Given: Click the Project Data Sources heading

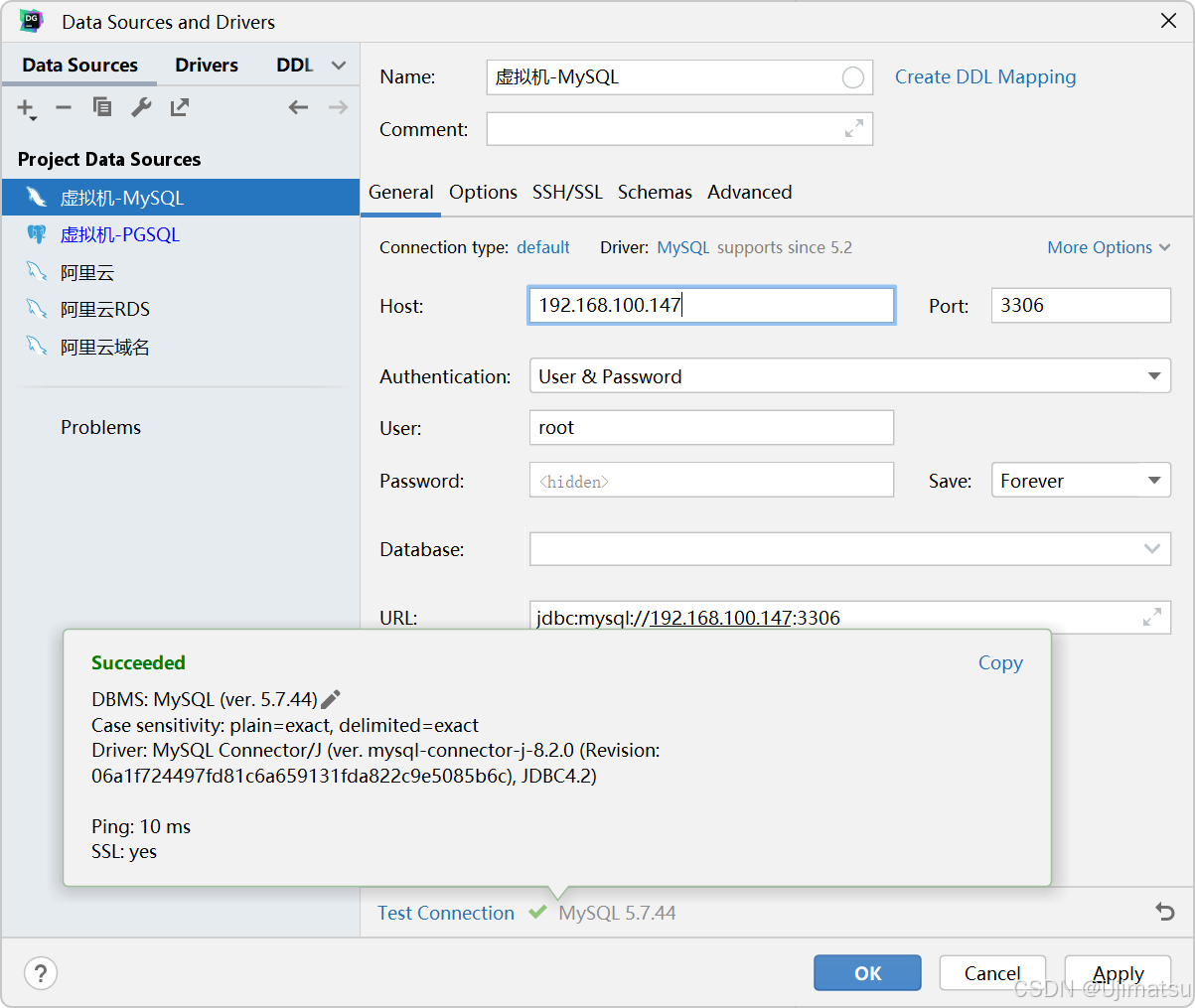Looking at the screenshot, I should [x=109, y=160].
